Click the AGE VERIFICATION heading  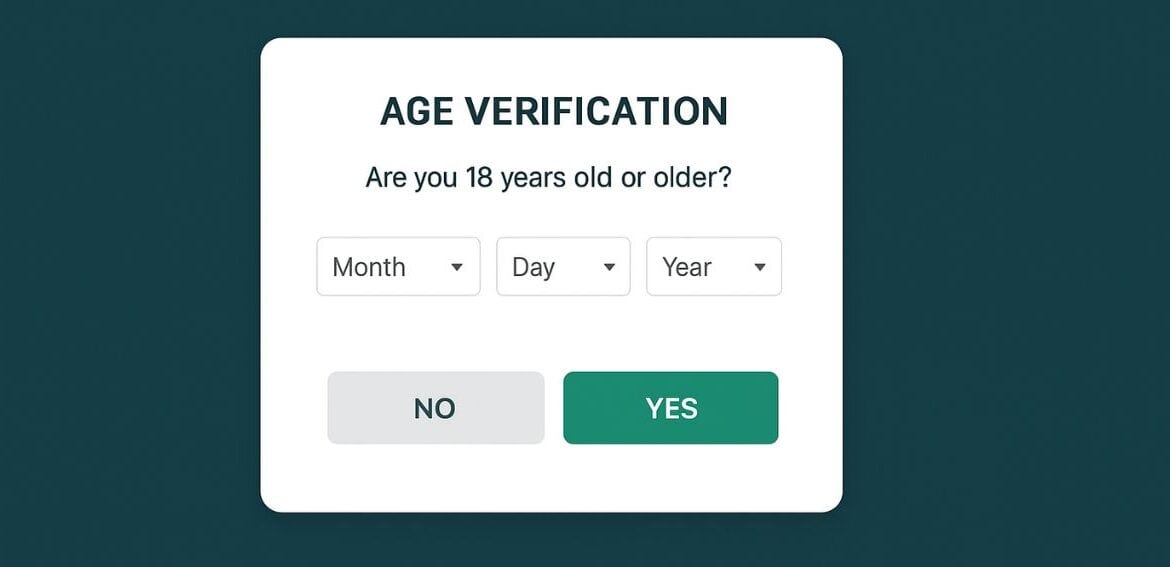click(x=553, y=111)
